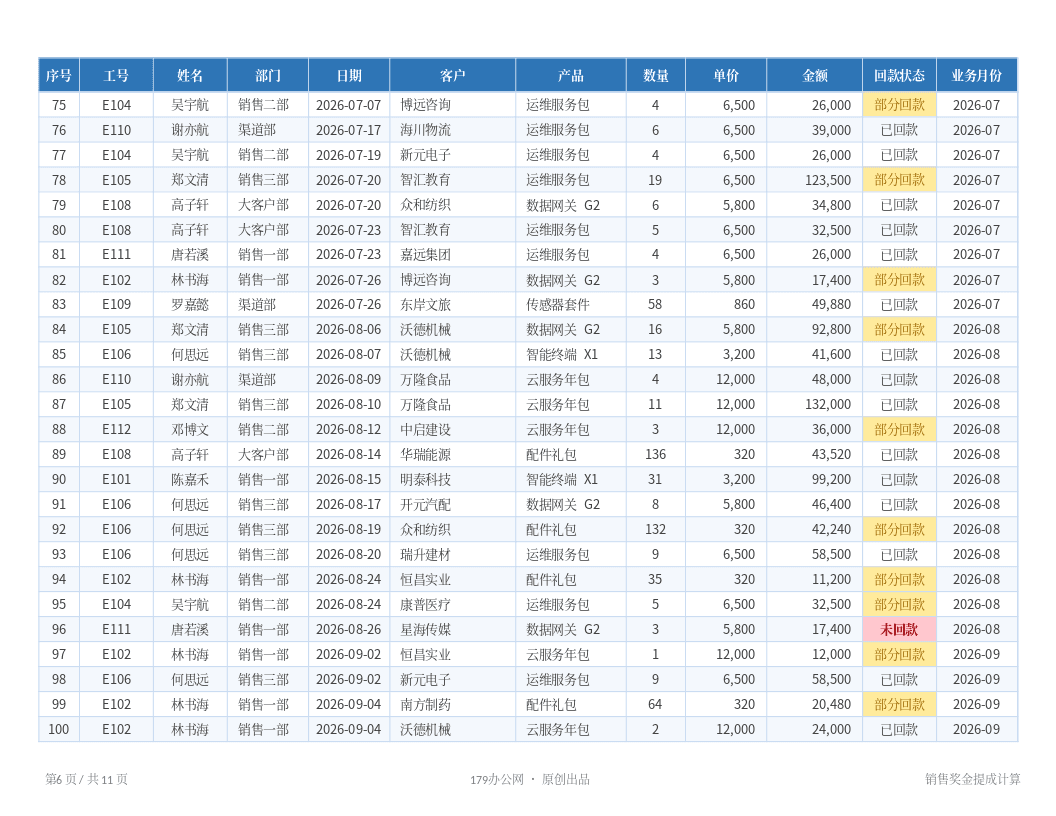This screenshot has height=816, width=1056.
Task: Click the amount 132,000
Action: click(828, 405)
